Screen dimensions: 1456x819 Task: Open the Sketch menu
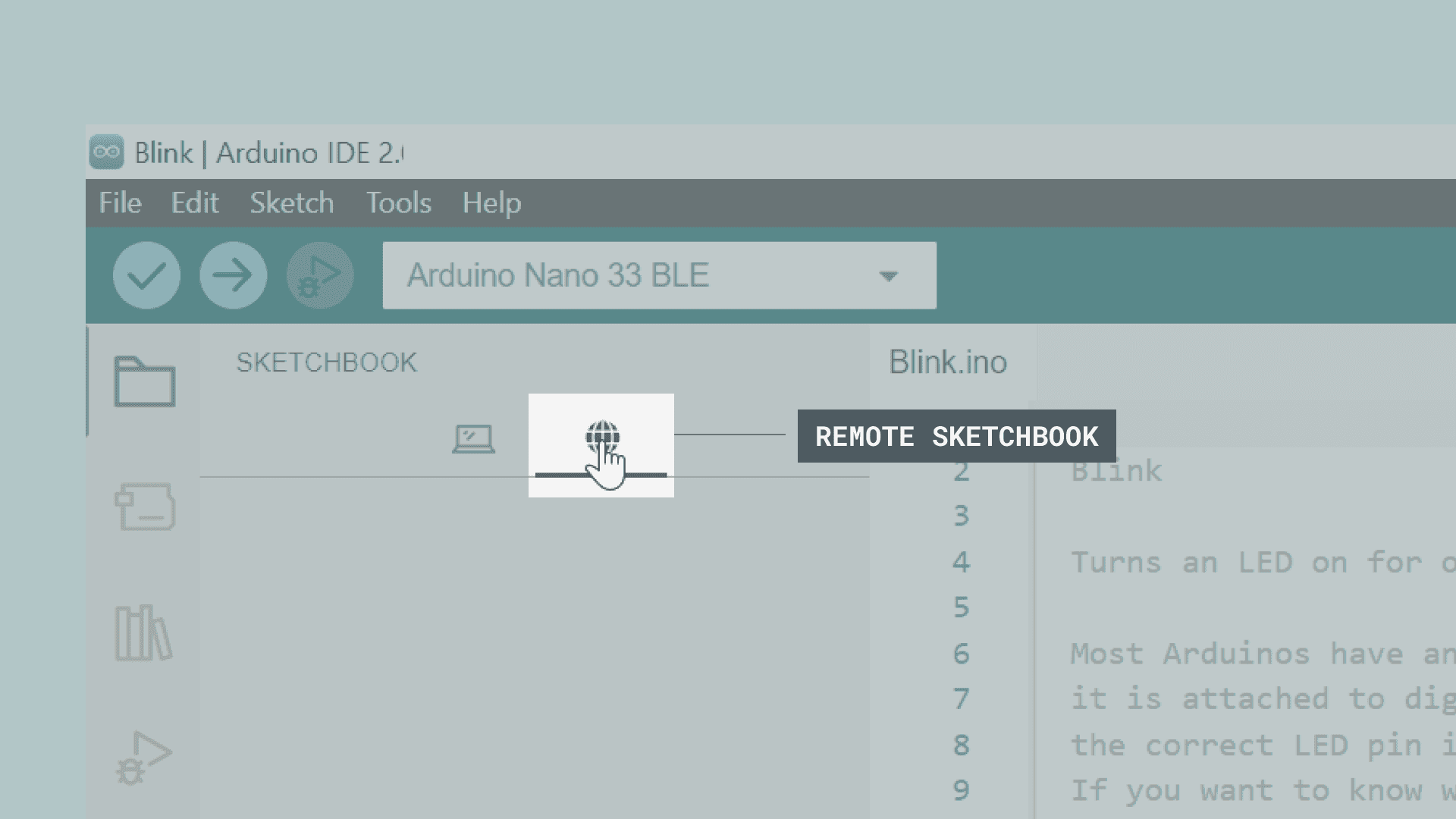click(292, 203)
